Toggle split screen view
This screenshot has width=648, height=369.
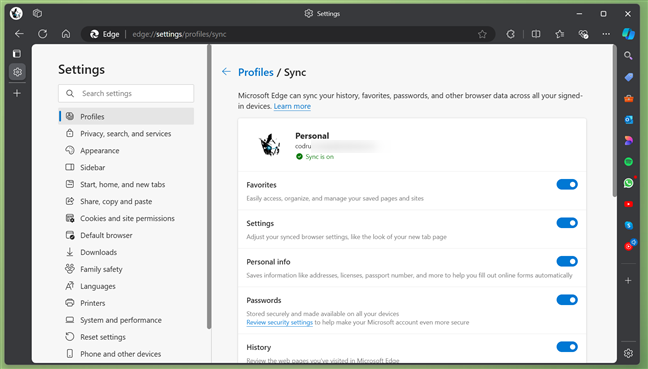pyautogui.click(x=536, y=34)
